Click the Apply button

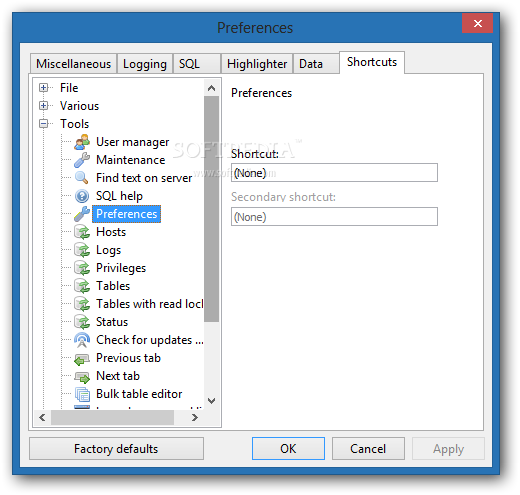tap(448, 449)
